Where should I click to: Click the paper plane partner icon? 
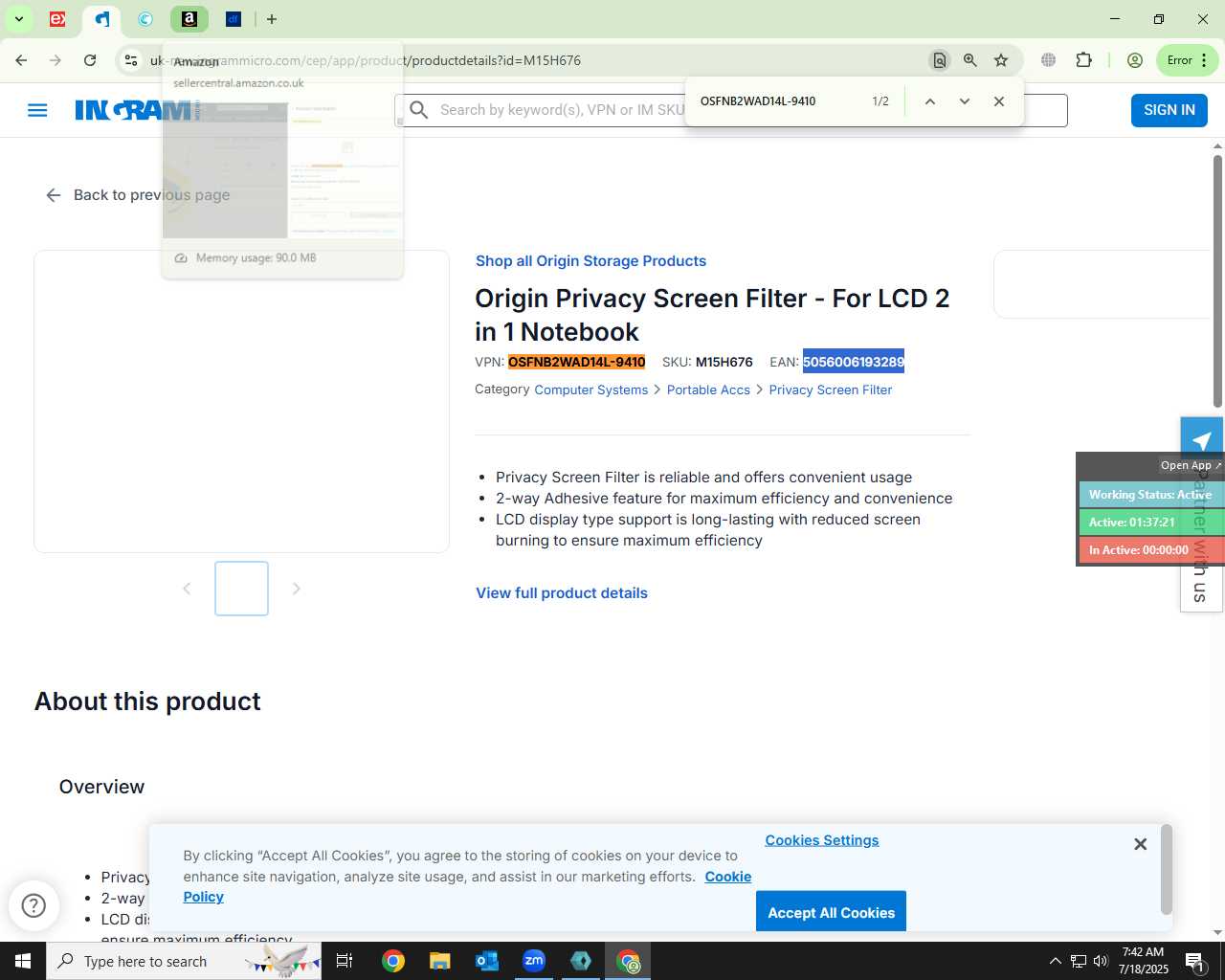1201,439
